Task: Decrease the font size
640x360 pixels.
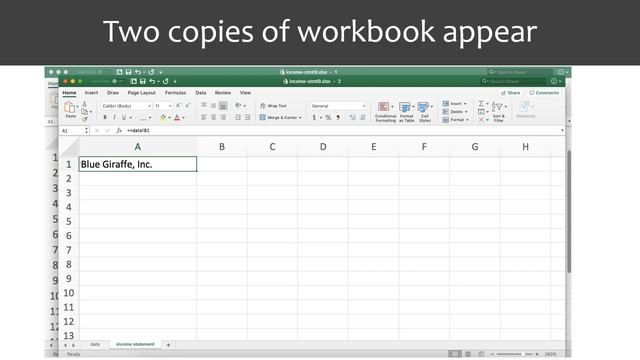Action: point(188,106)
